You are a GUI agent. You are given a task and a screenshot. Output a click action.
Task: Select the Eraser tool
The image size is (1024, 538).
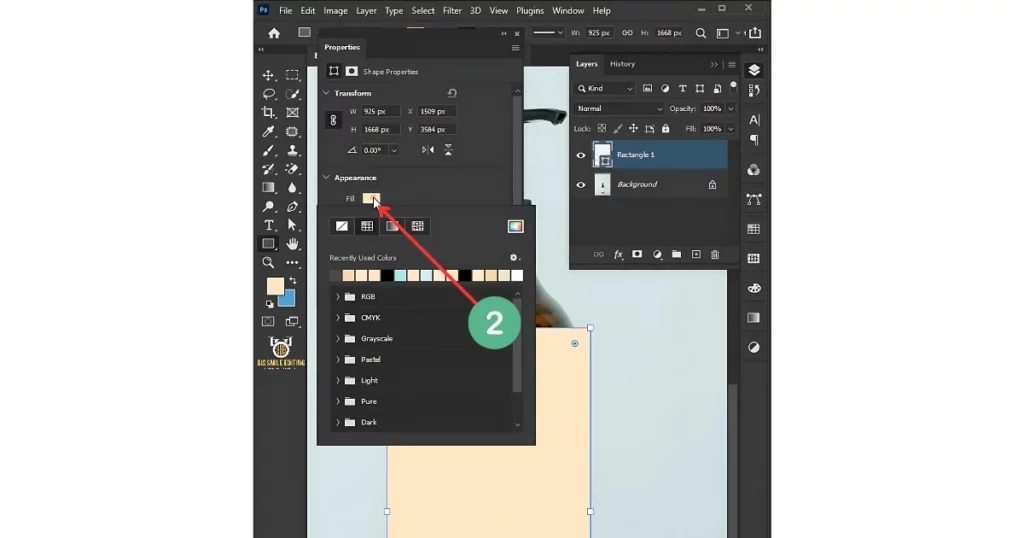(x=292, y=169)
